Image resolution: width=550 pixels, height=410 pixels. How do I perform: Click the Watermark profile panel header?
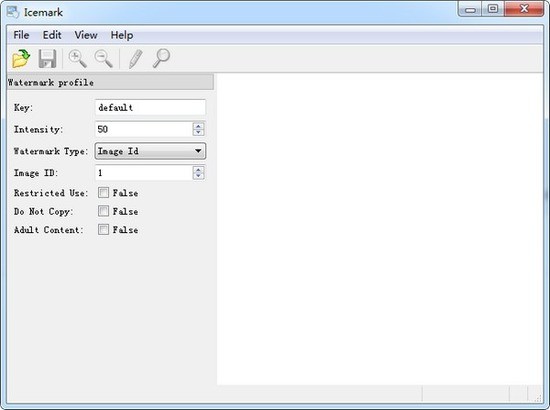(110, 82)
